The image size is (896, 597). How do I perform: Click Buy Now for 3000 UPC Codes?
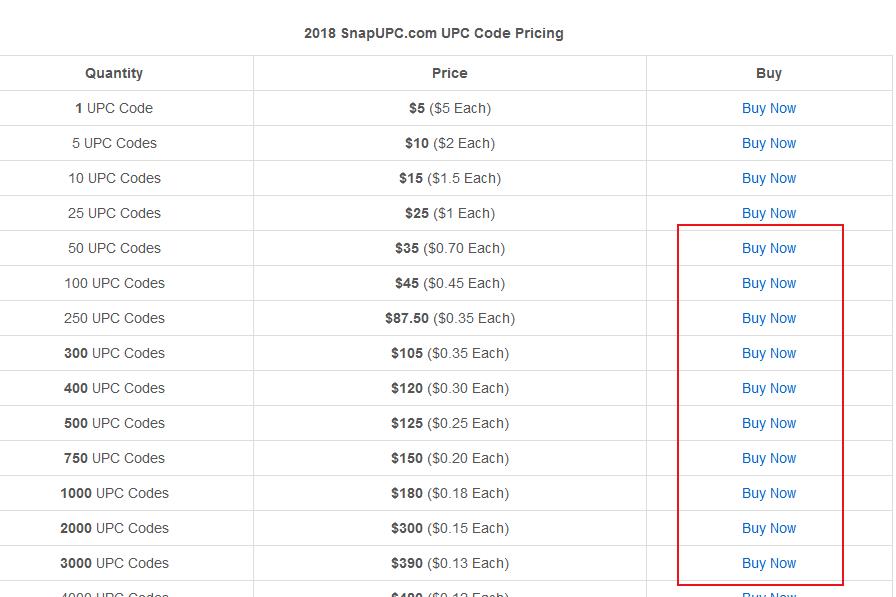pyautogui.click(x=768, y=563)
